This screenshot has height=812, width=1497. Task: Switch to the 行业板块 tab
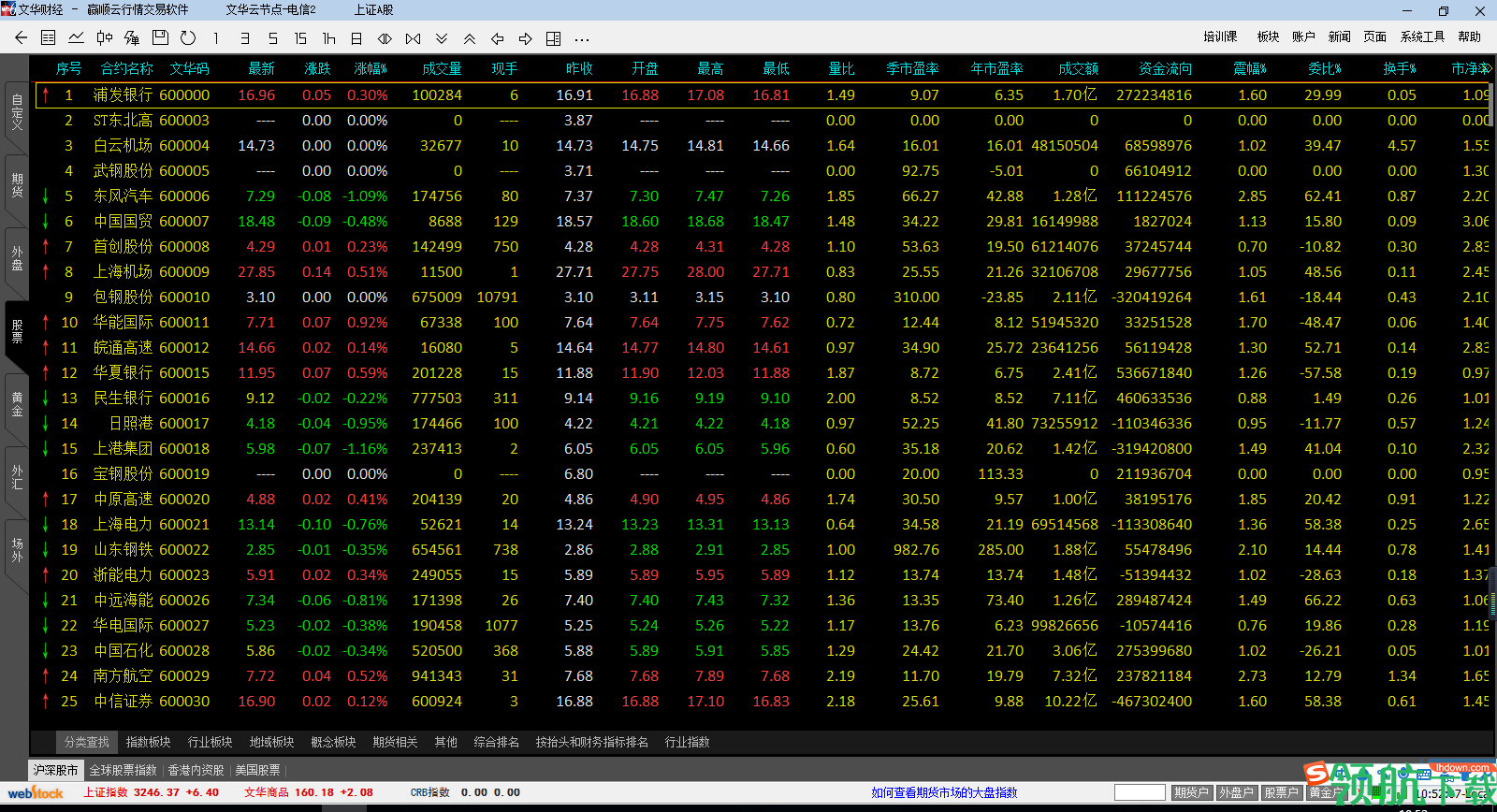[210, 742]
